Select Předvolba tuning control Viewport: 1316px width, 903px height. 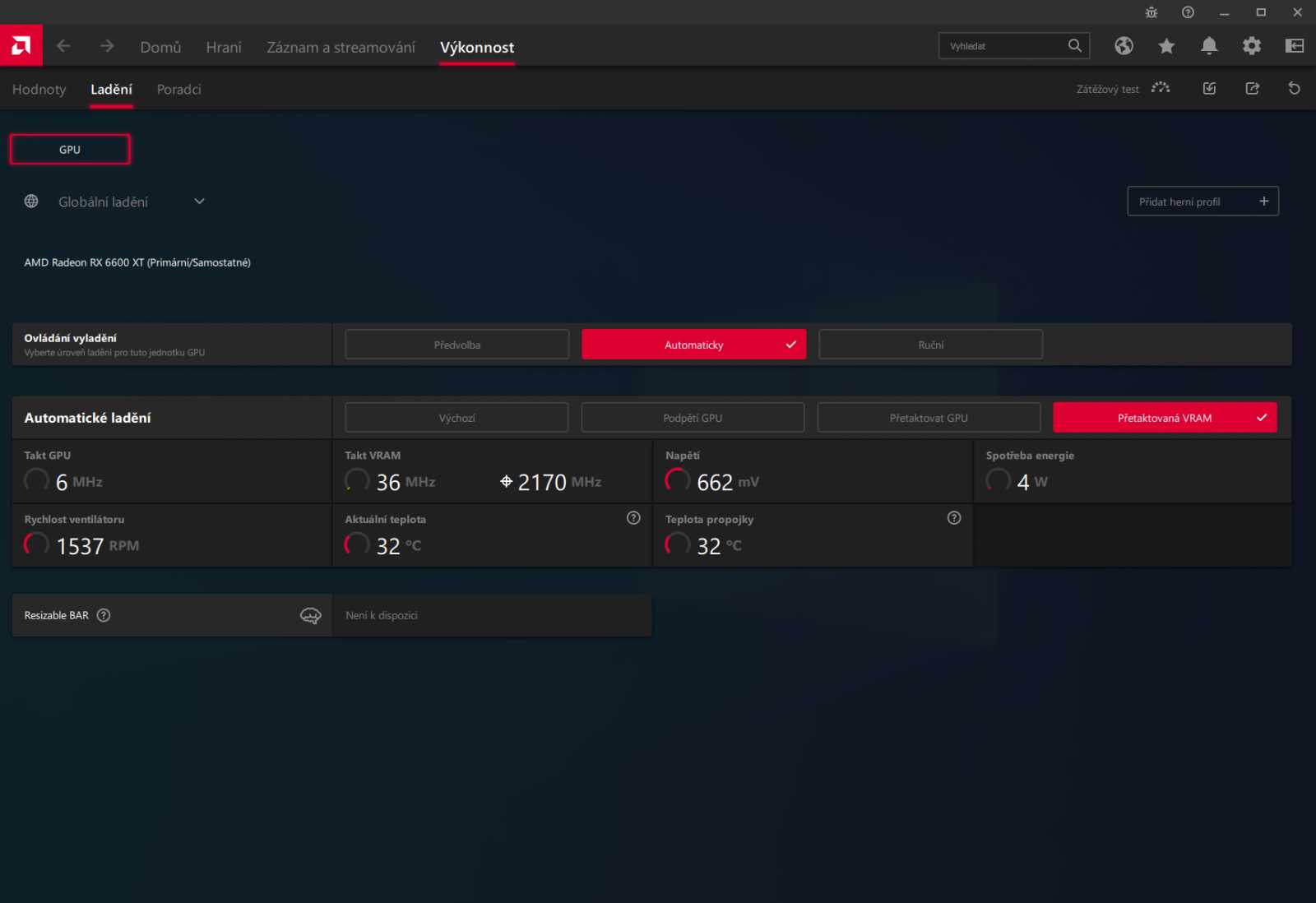457,345
